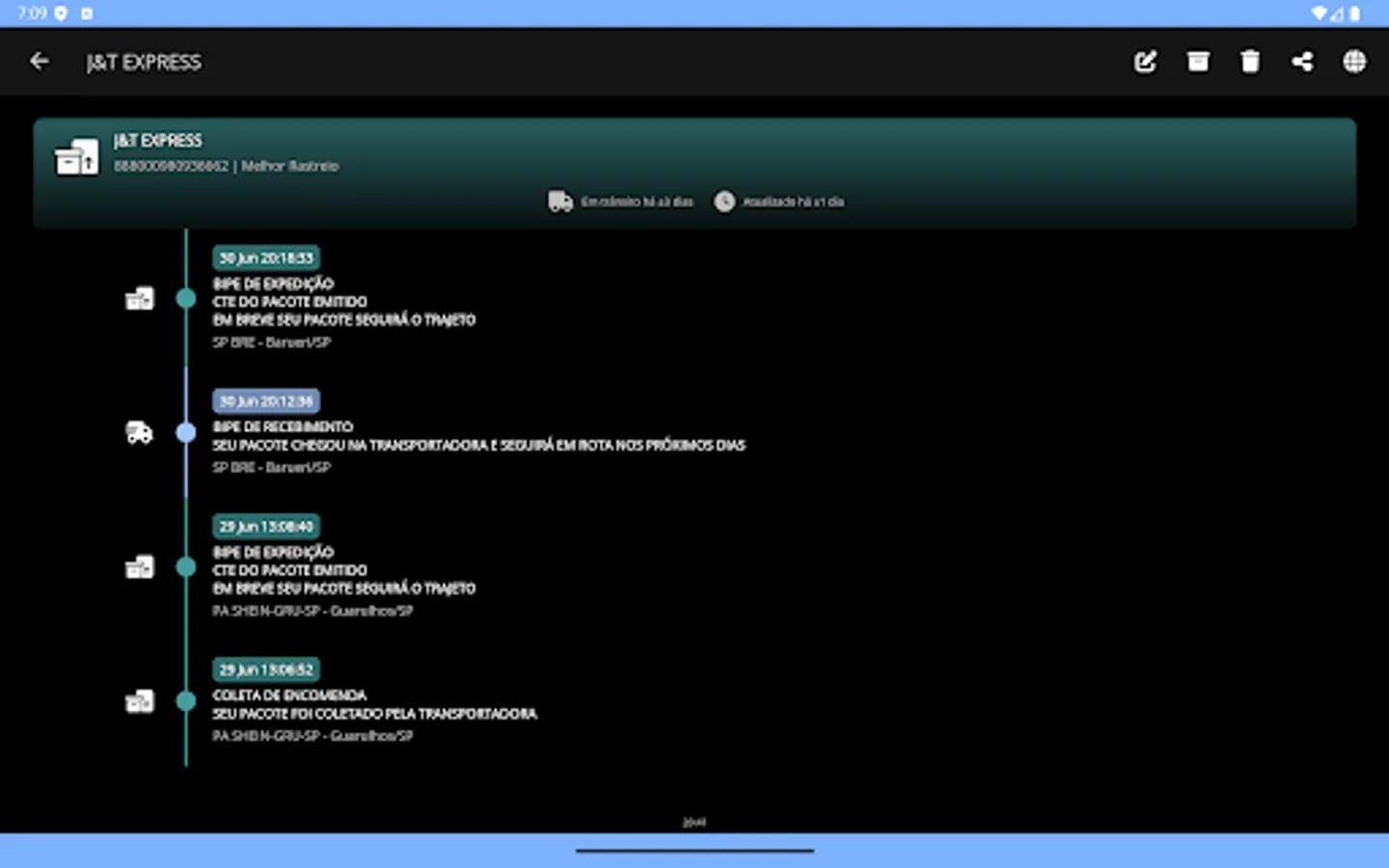Screen dimensions: 1389x868
Task: Archive this J&T Express delivery
Action: 1198,62
